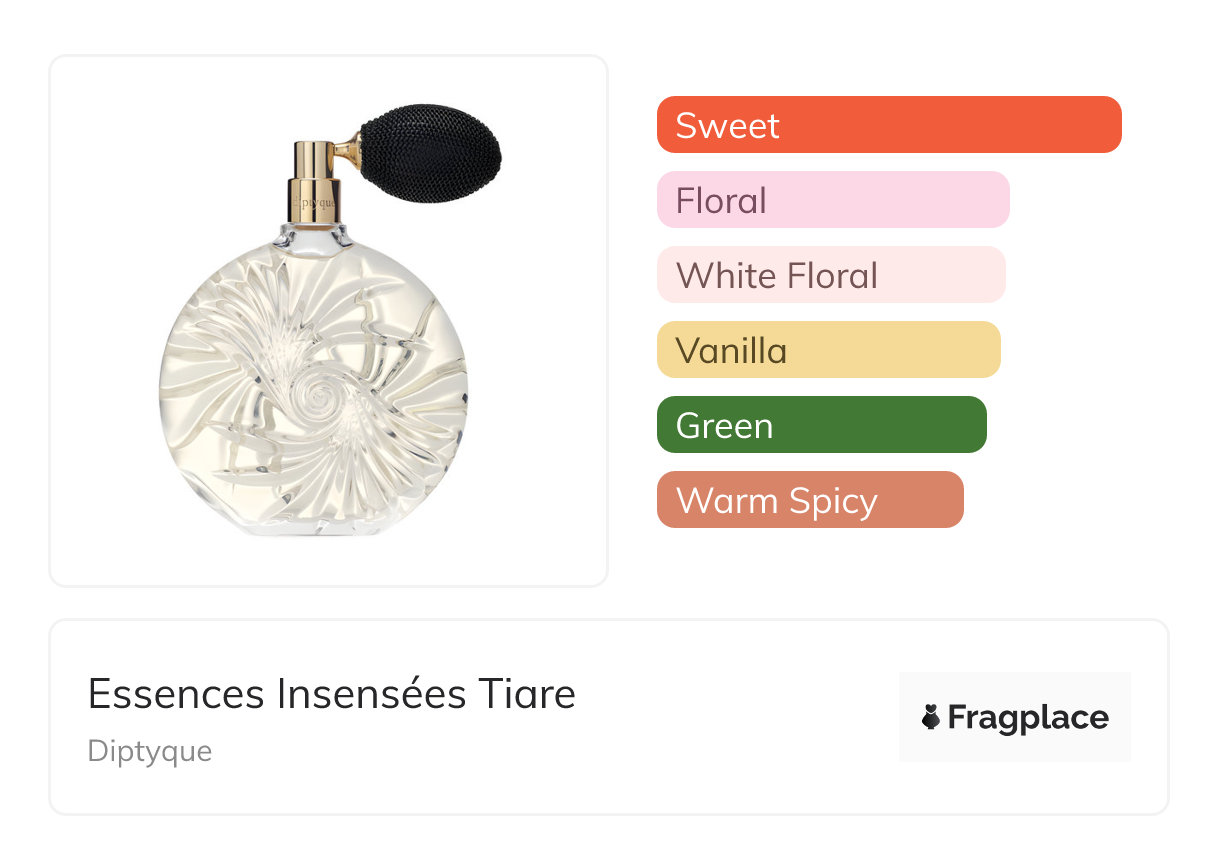Select the Green accord bar
Viewport: 1218px width, 864px height.
(x=821, y=425)
